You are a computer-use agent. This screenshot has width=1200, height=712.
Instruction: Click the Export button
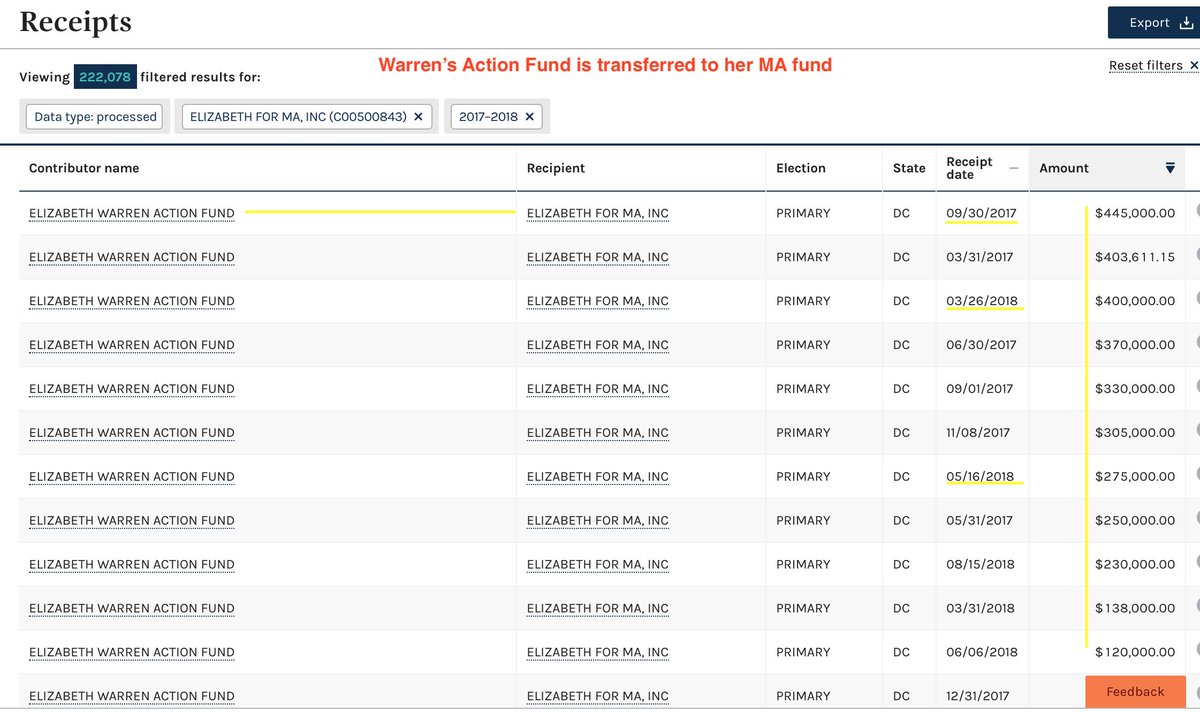[1152, 21]
